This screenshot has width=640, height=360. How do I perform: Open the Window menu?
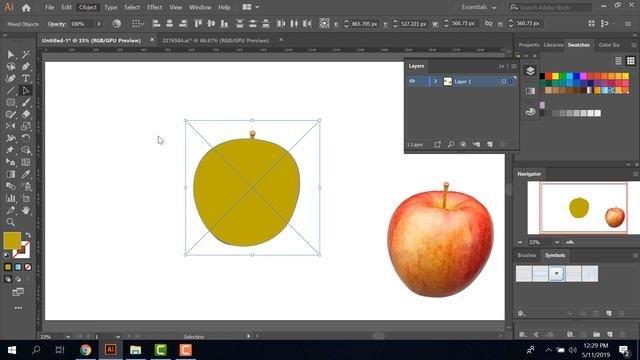click(200, 7)
